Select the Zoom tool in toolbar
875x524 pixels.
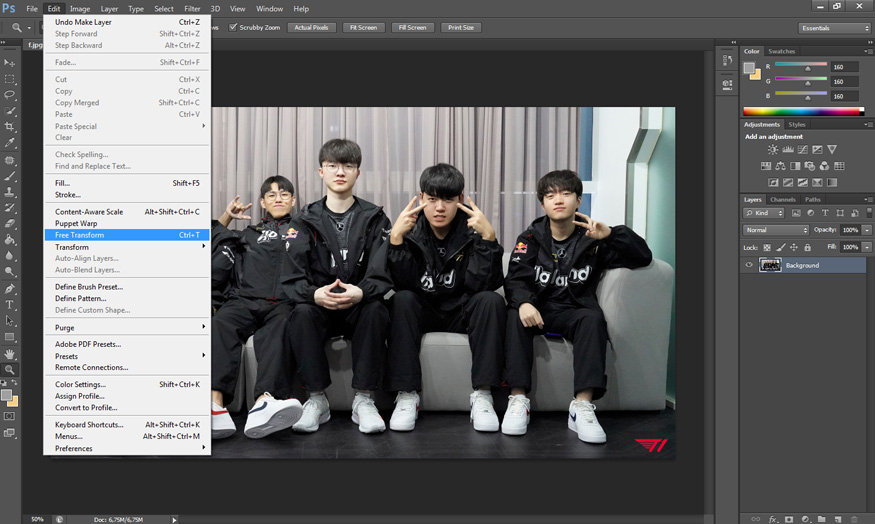[10, 369]
